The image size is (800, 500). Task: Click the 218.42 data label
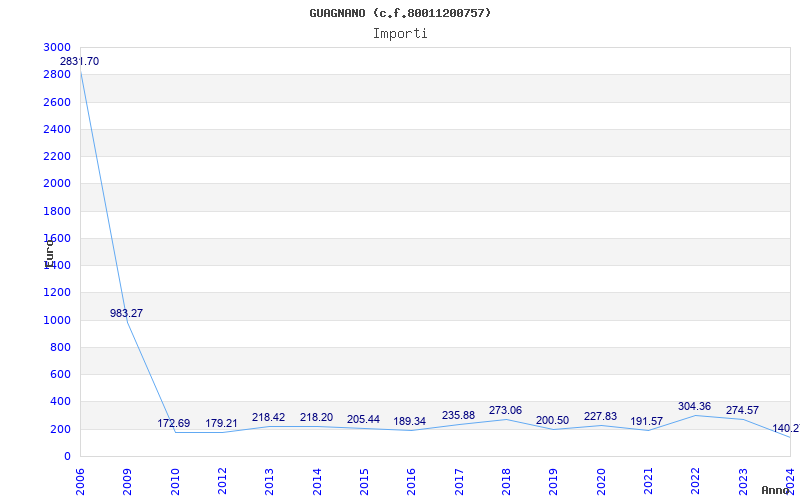click(268, 417)
